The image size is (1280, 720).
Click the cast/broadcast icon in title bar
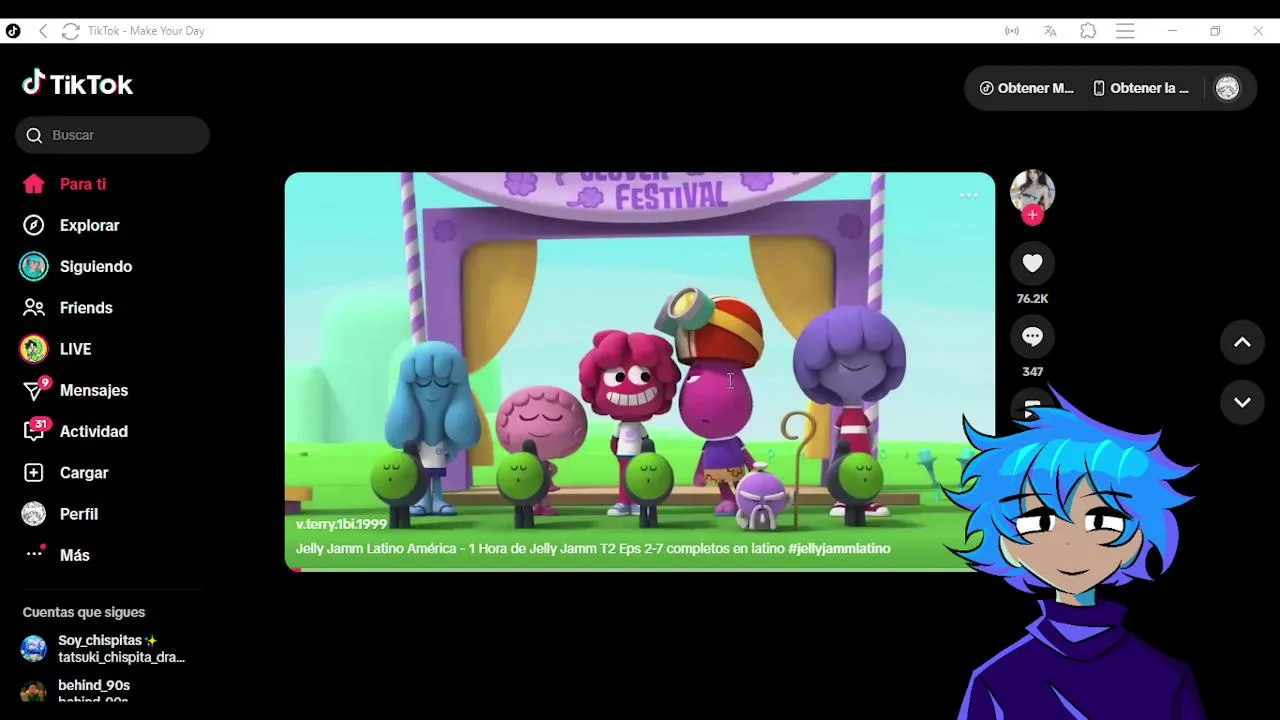(x=1012, y=31)
